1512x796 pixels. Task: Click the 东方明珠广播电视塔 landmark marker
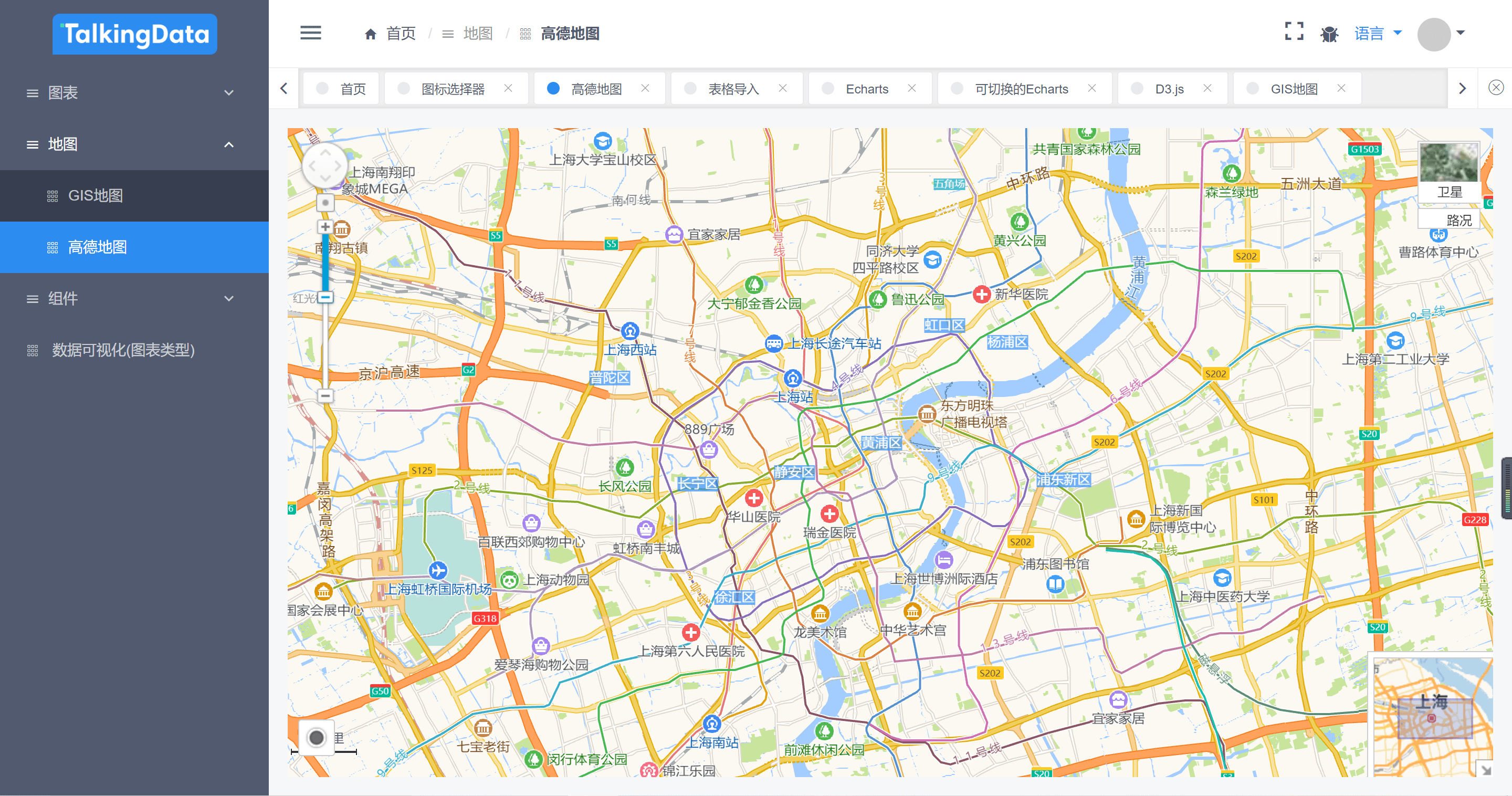(927, 414)
